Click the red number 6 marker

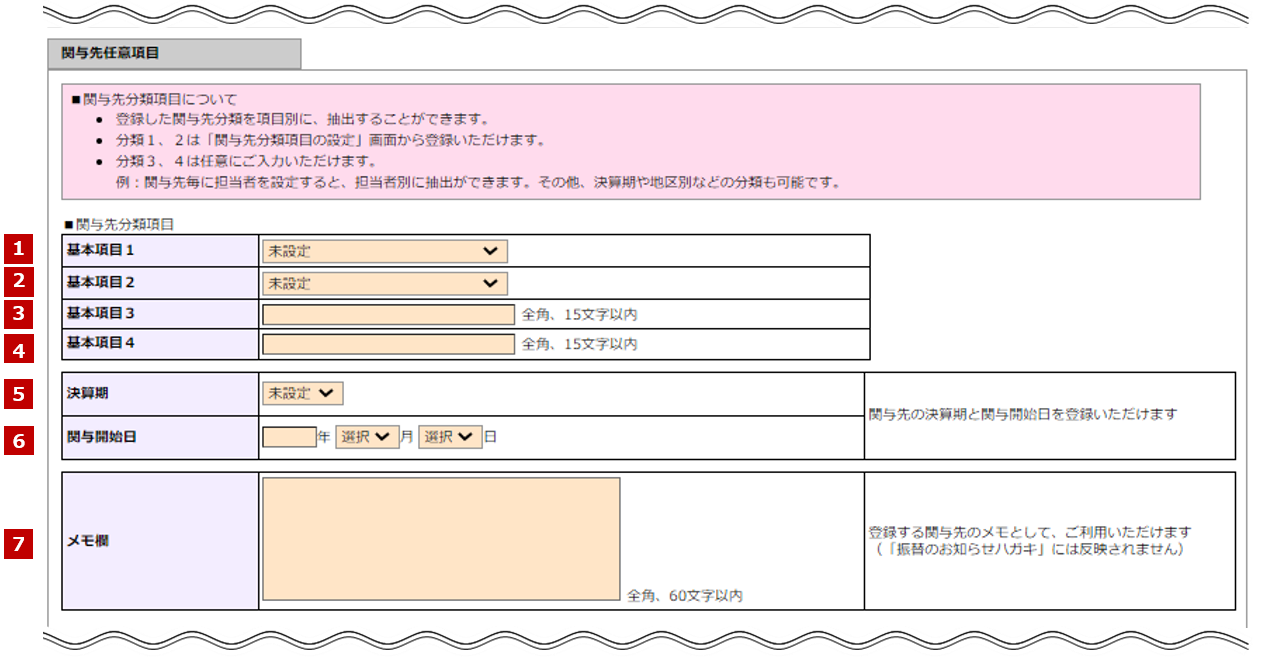point(18,439)
